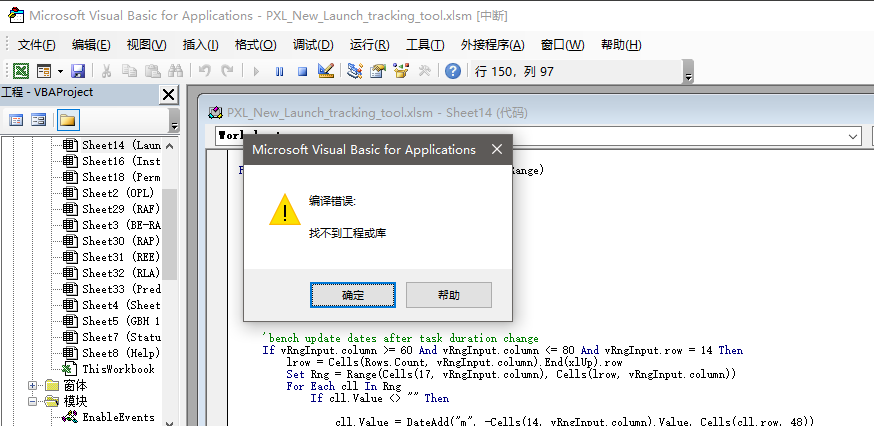Click the Undo arrow icon
The width and height of the screenshot is (874, 426).
[x=205, y=71]
